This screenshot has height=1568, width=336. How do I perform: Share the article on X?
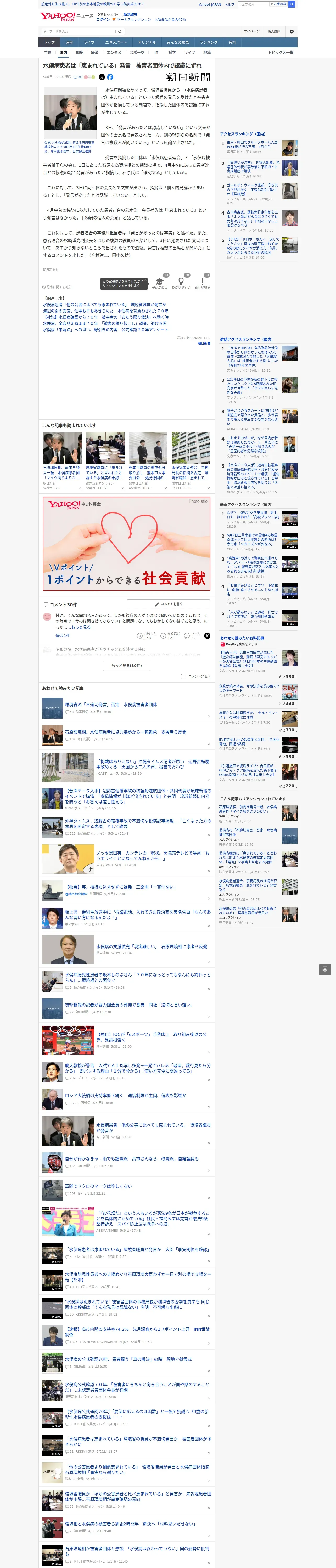102,77
